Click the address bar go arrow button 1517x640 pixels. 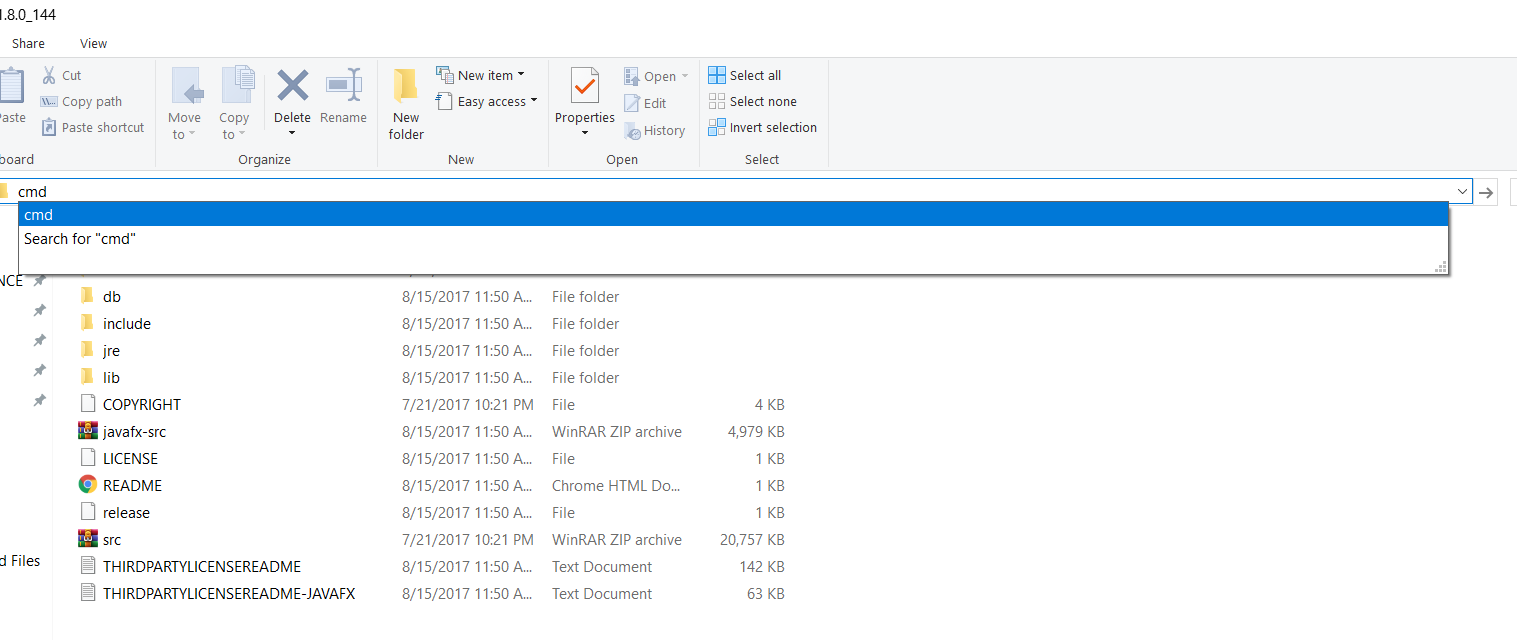[1487, 192]
